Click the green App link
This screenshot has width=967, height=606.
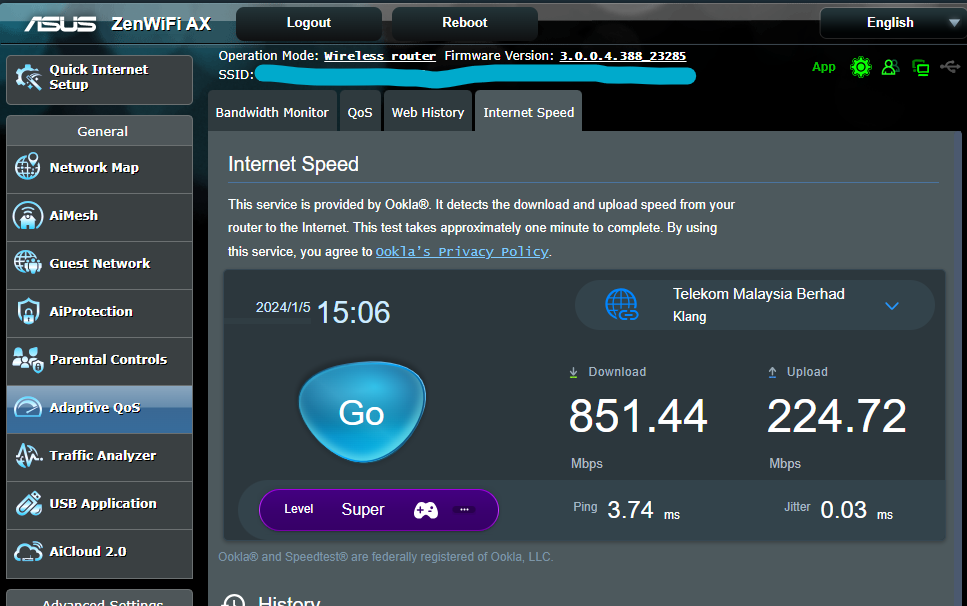click(824, 67)
